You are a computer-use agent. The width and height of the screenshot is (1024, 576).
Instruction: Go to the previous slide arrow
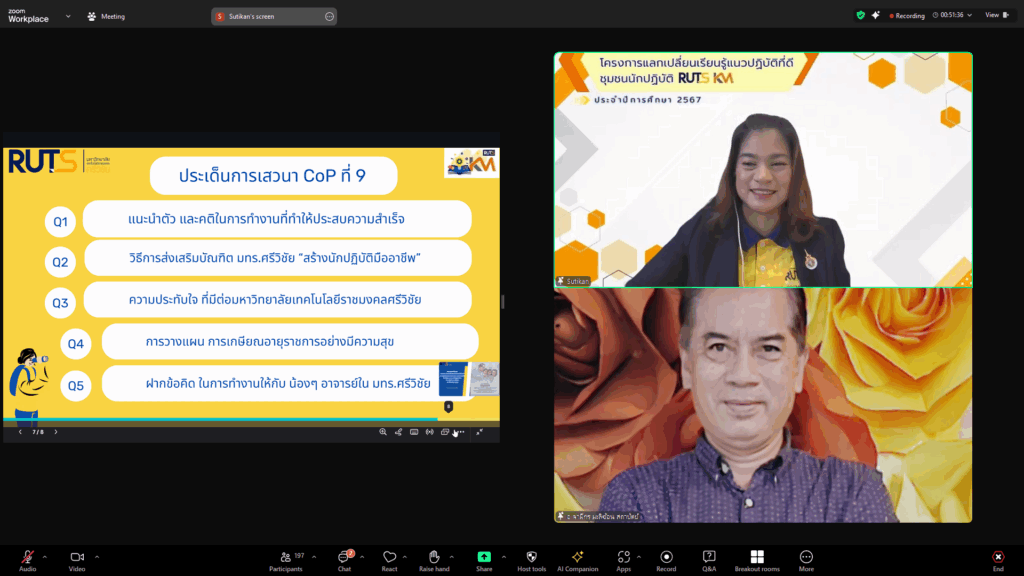coord(20,432)
